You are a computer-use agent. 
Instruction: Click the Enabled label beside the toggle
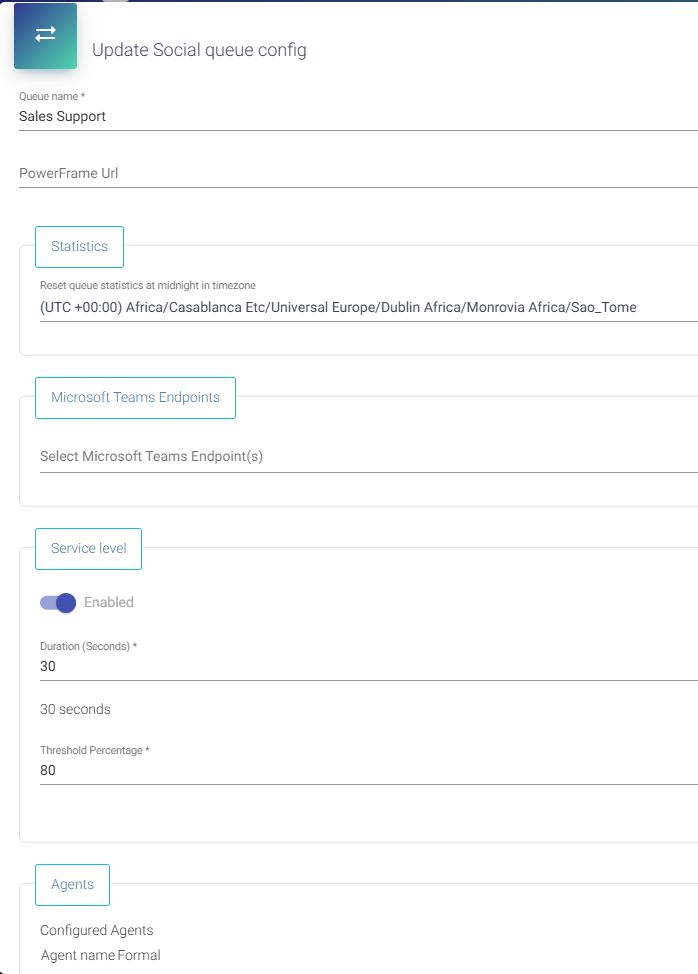pos(108,603)
